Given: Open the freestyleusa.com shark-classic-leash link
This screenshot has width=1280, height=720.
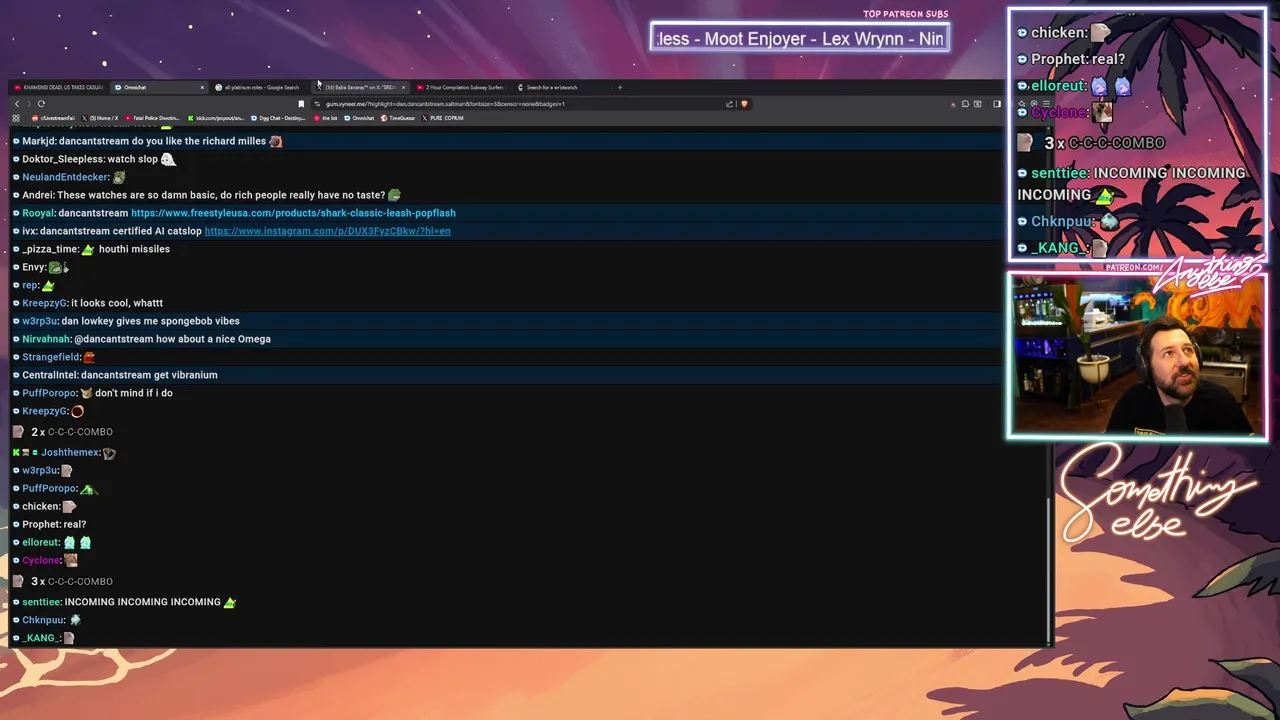Looking at the screenshot, I should tap(293, 213).
